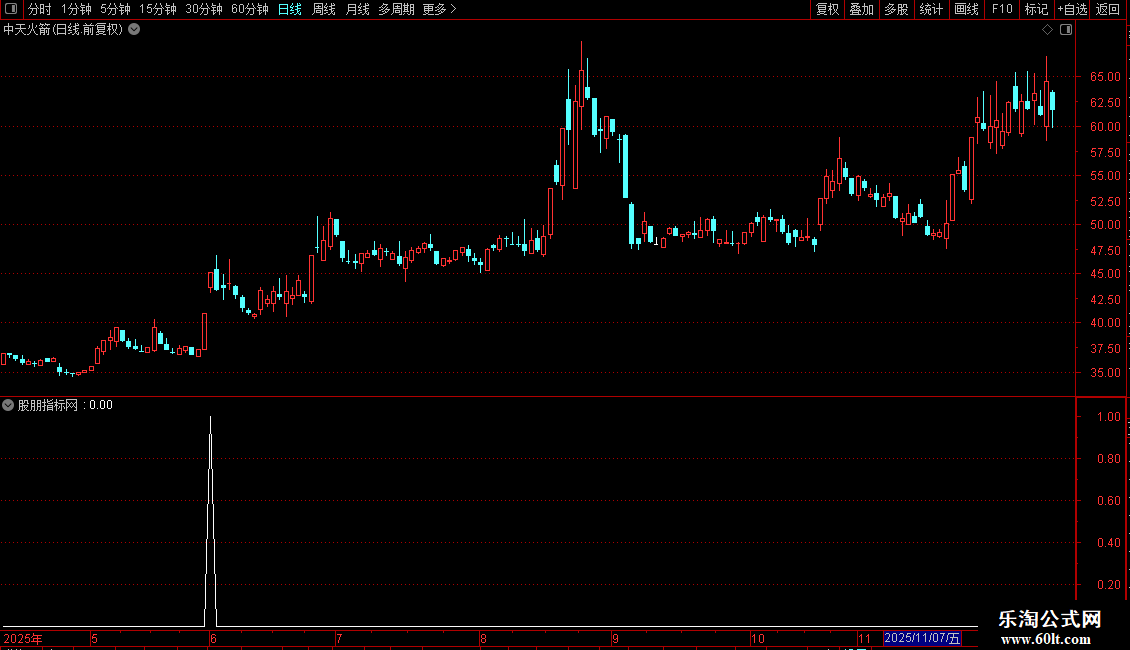Select the 30分钟 period
Viewport: 1130px width, 650px height.
(x=204, y=9)
